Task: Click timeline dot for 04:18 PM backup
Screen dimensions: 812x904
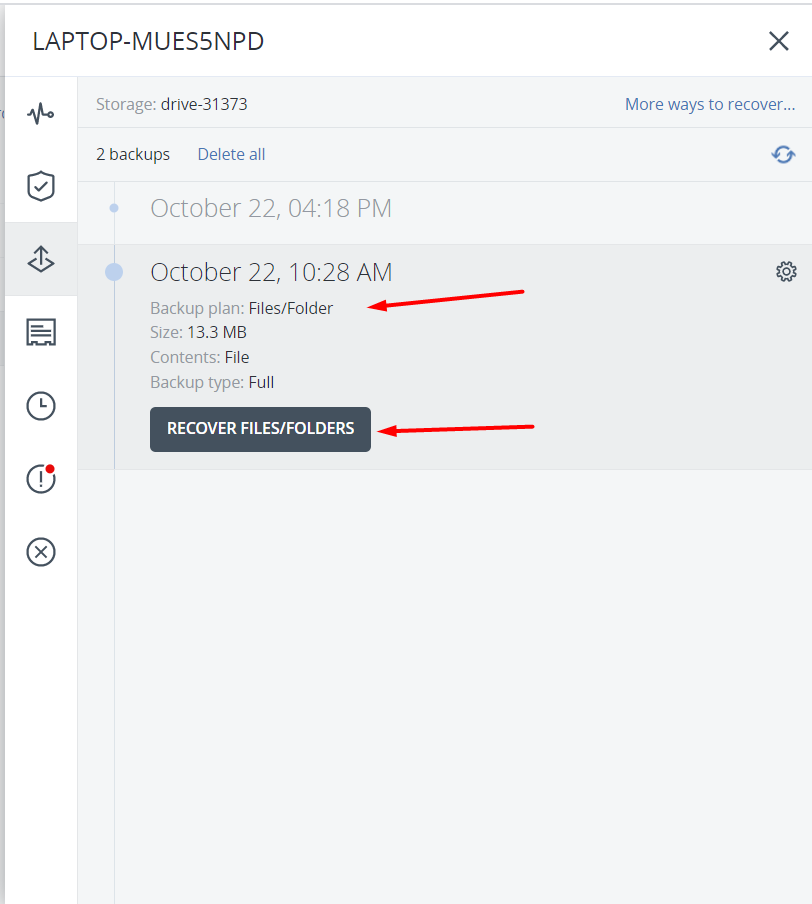Action: (114, 208)
